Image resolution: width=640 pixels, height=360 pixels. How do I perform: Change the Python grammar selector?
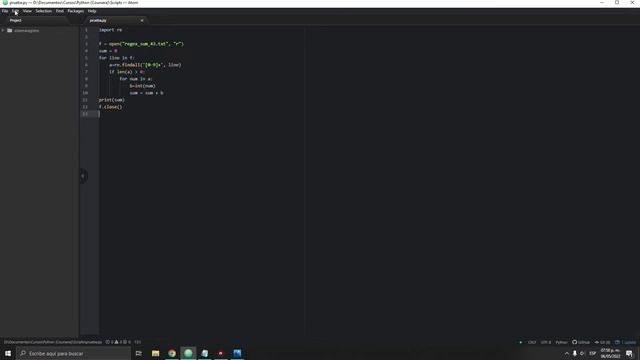click(x=561, y=342)
